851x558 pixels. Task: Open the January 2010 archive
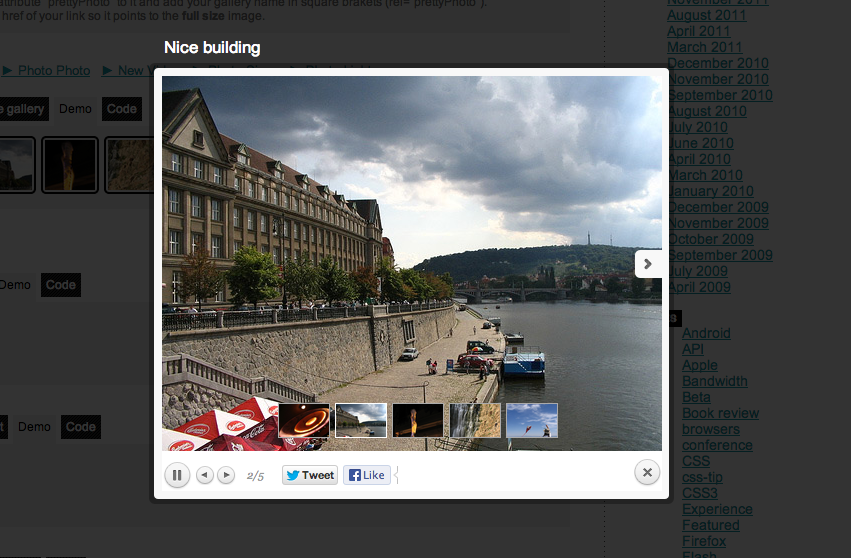(711, 191)
